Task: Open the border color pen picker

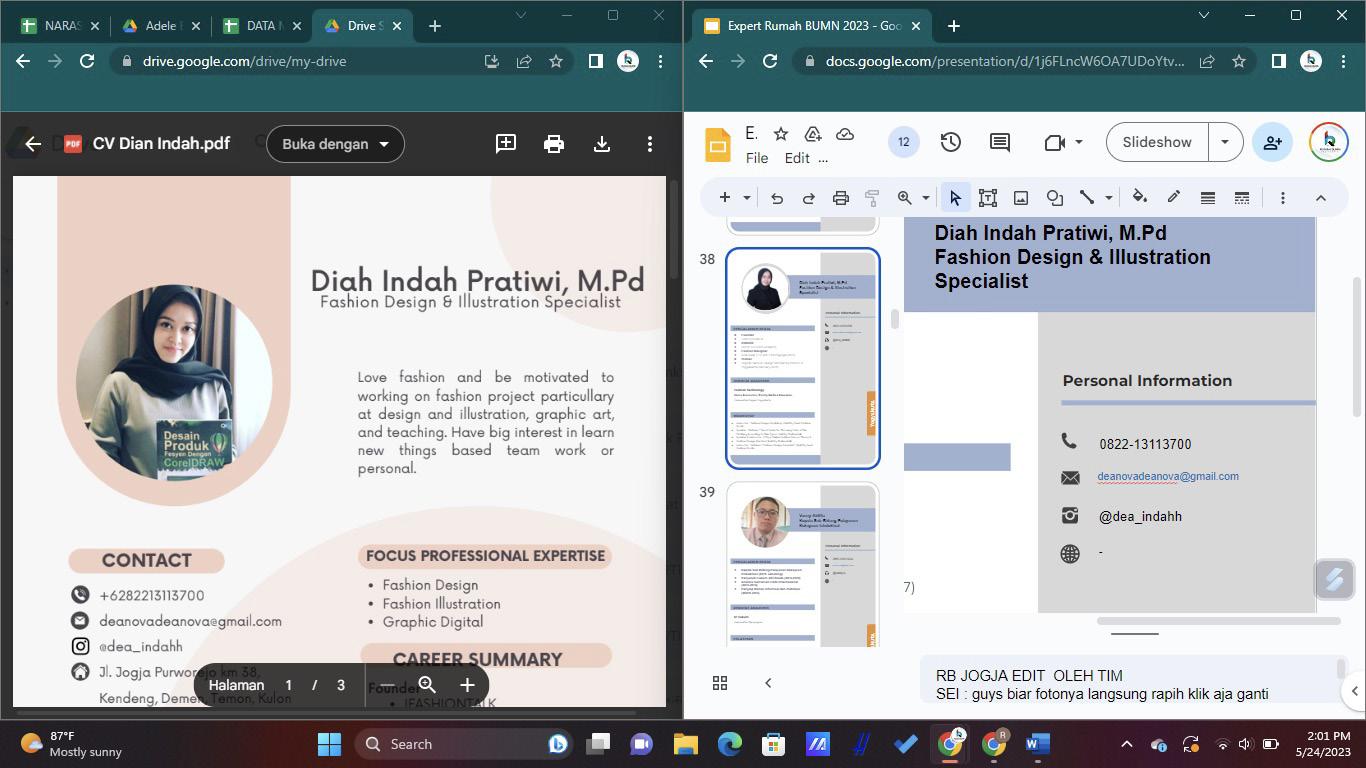Action: (x=1174, y=198)
